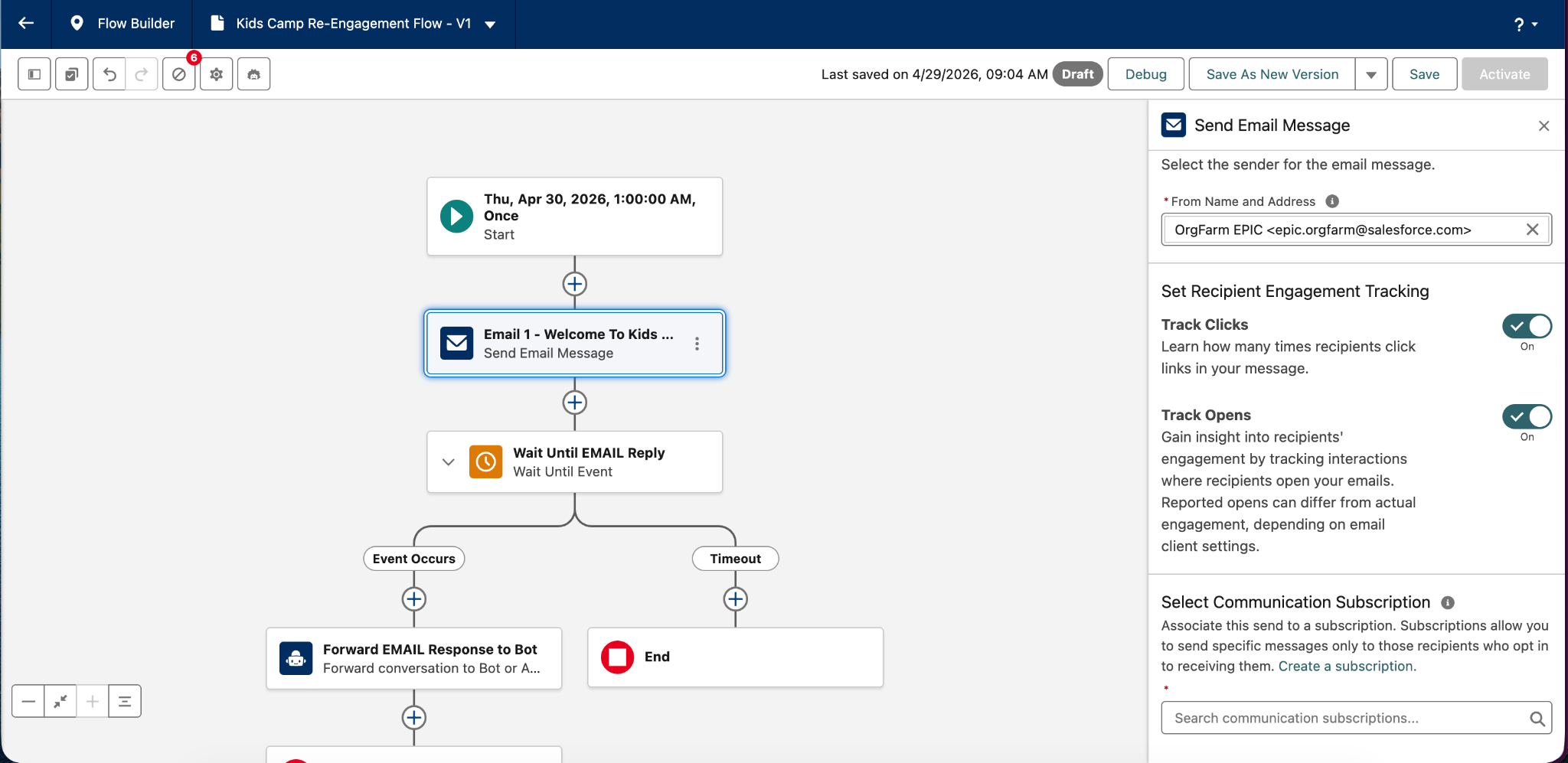1568x763 pixels.
Task: Click the Draft status badge
Action: click(1078, 74)
